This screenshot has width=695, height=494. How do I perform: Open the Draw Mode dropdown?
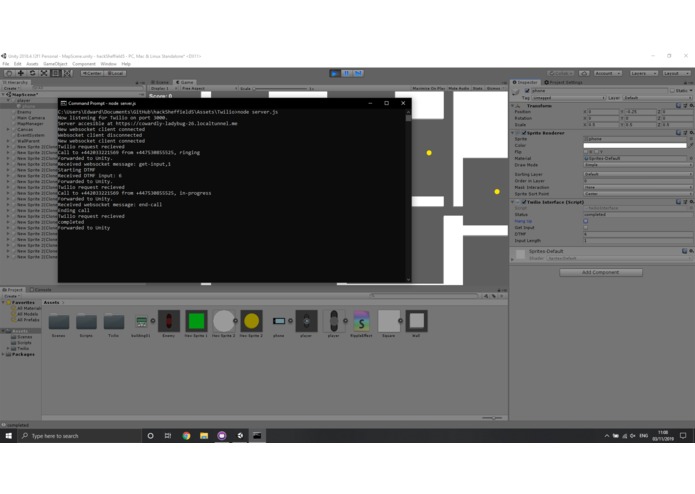coord(638,165)
